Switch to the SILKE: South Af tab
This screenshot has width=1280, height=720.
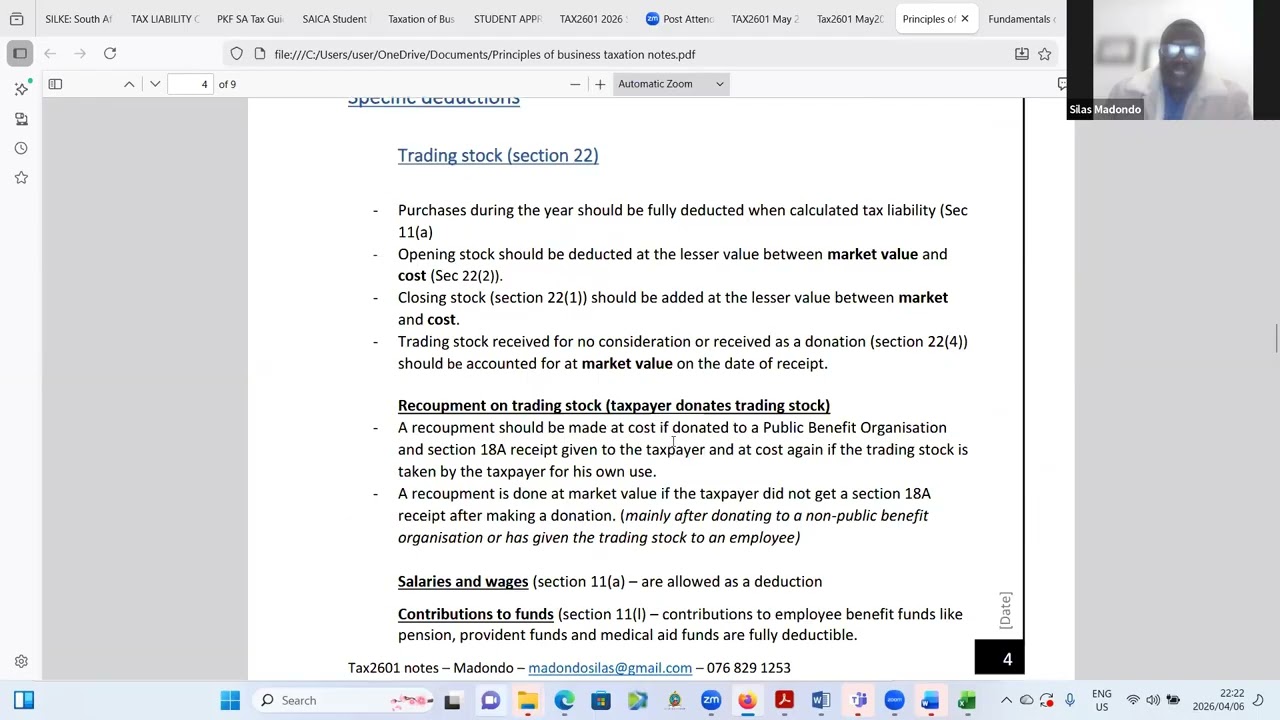(78, 19)
